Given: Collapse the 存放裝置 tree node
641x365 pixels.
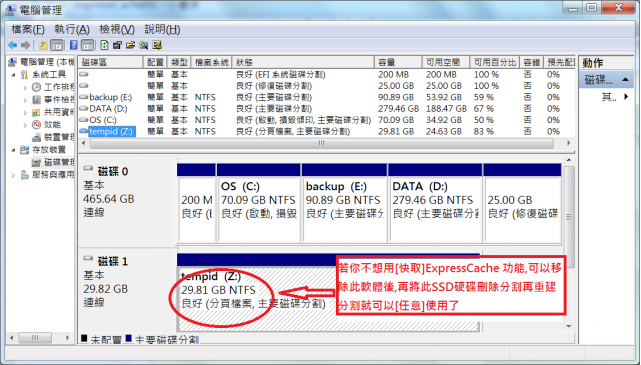Looking at the screenshot, I should pos(13,150).
